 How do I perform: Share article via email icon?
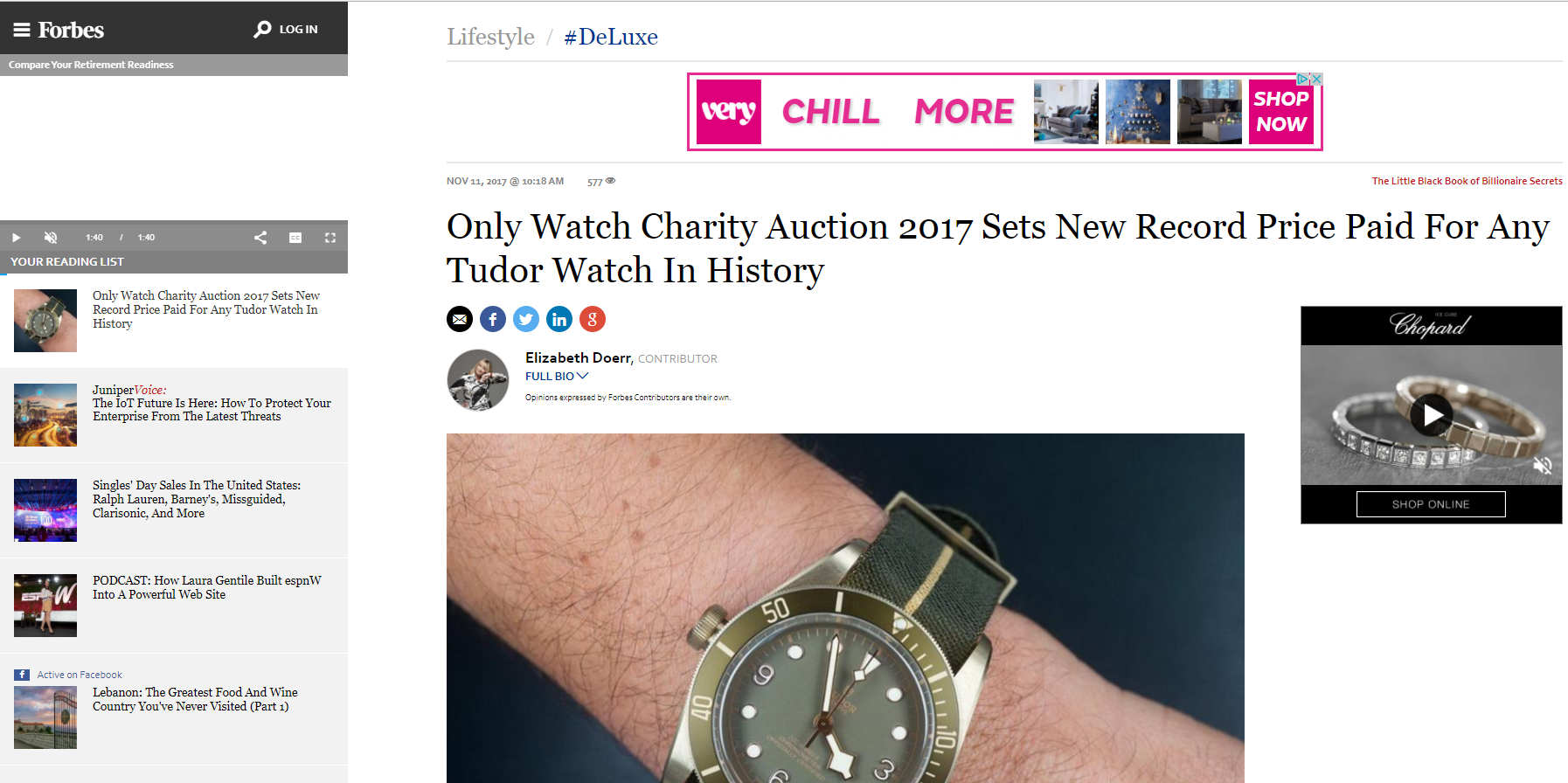pos(460,319)
